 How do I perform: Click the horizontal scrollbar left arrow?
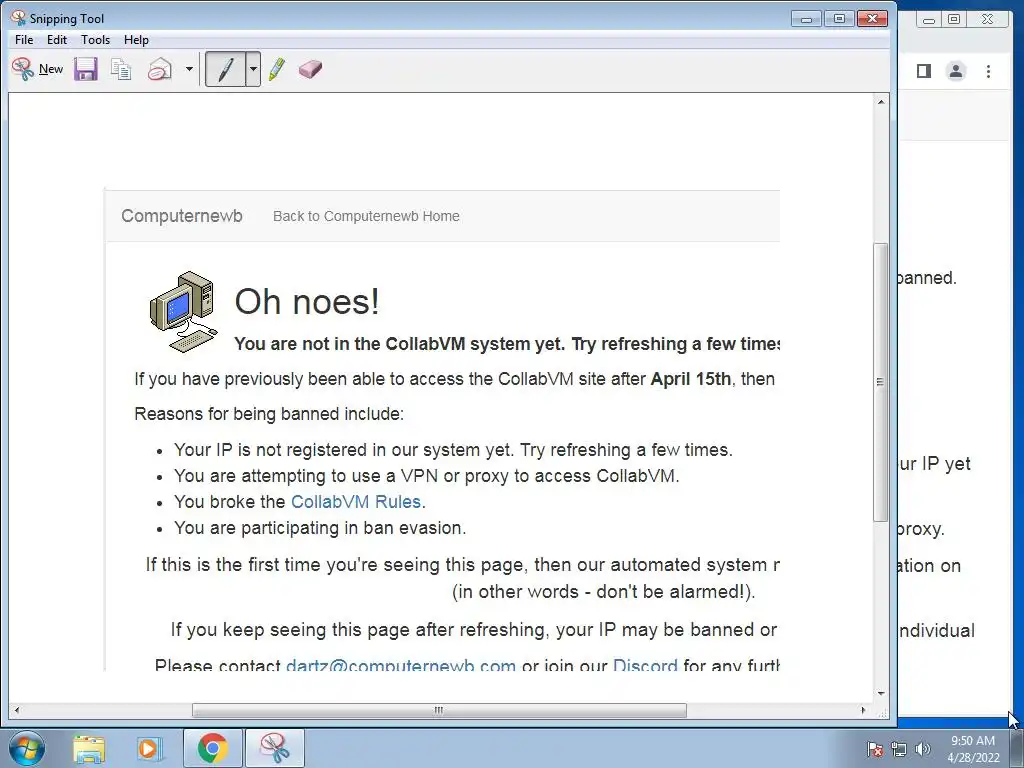(17, 710)
